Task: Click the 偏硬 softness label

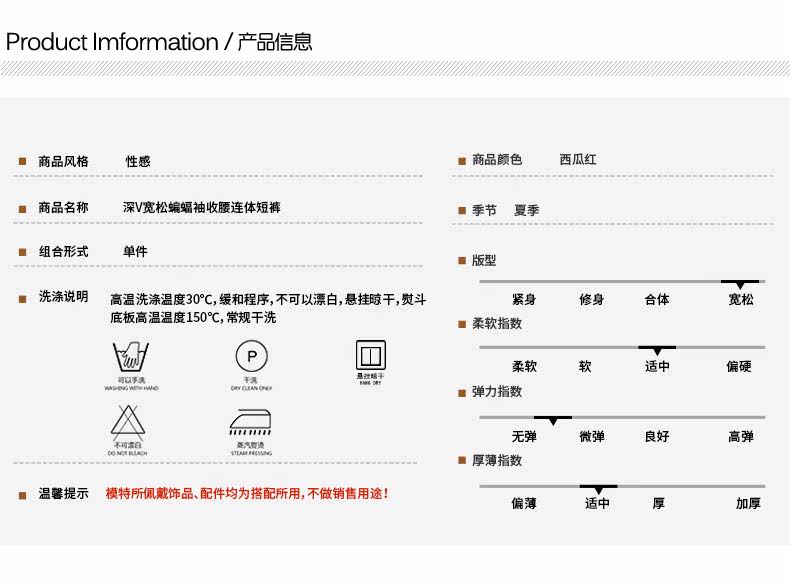Action: (739, 366)
